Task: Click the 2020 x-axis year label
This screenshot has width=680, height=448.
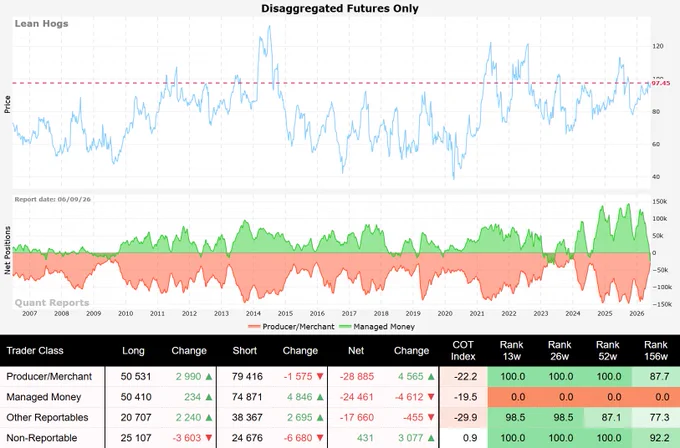Action: 445,313
